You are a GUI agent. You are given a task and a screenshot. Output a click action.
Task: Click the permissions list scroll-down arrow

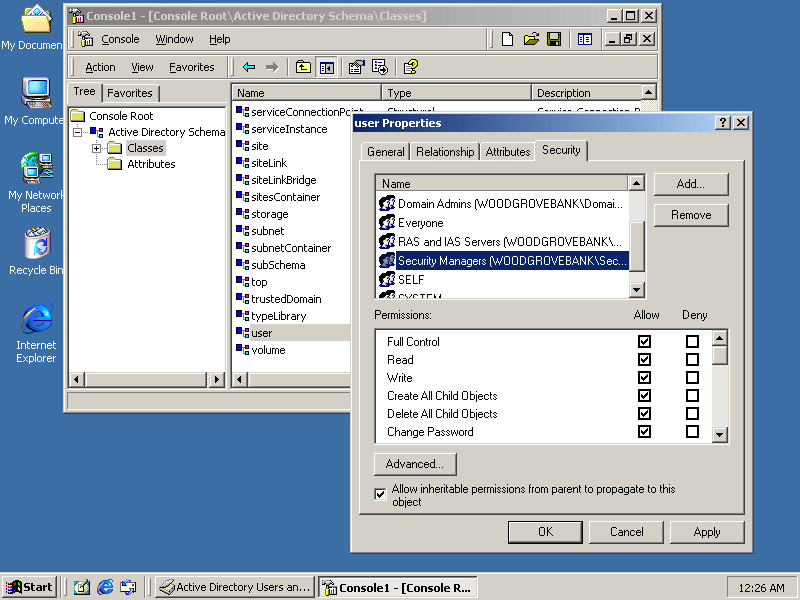tap(720, 435)
